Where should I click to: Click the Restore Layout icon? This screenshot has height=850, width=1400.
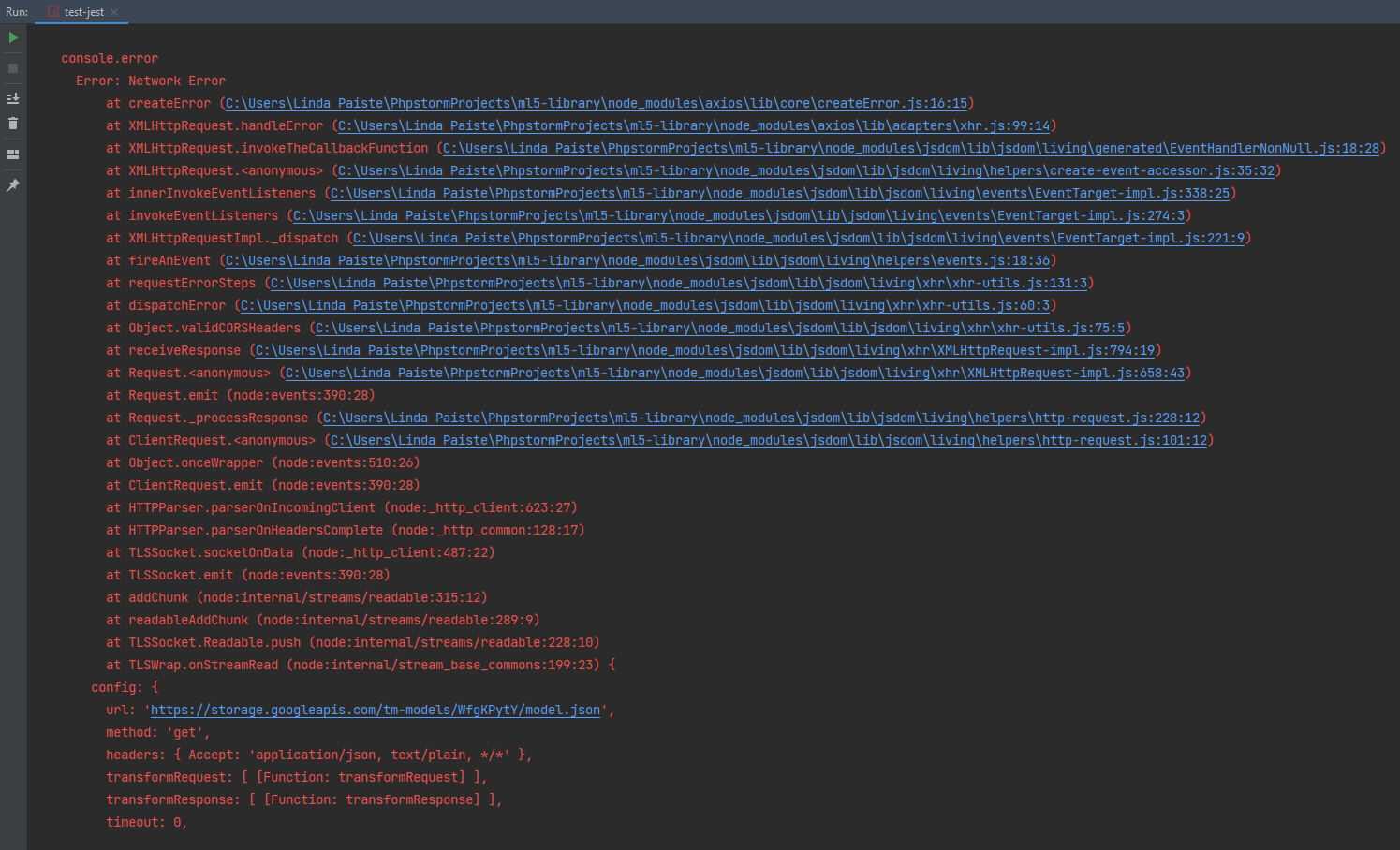13,153
